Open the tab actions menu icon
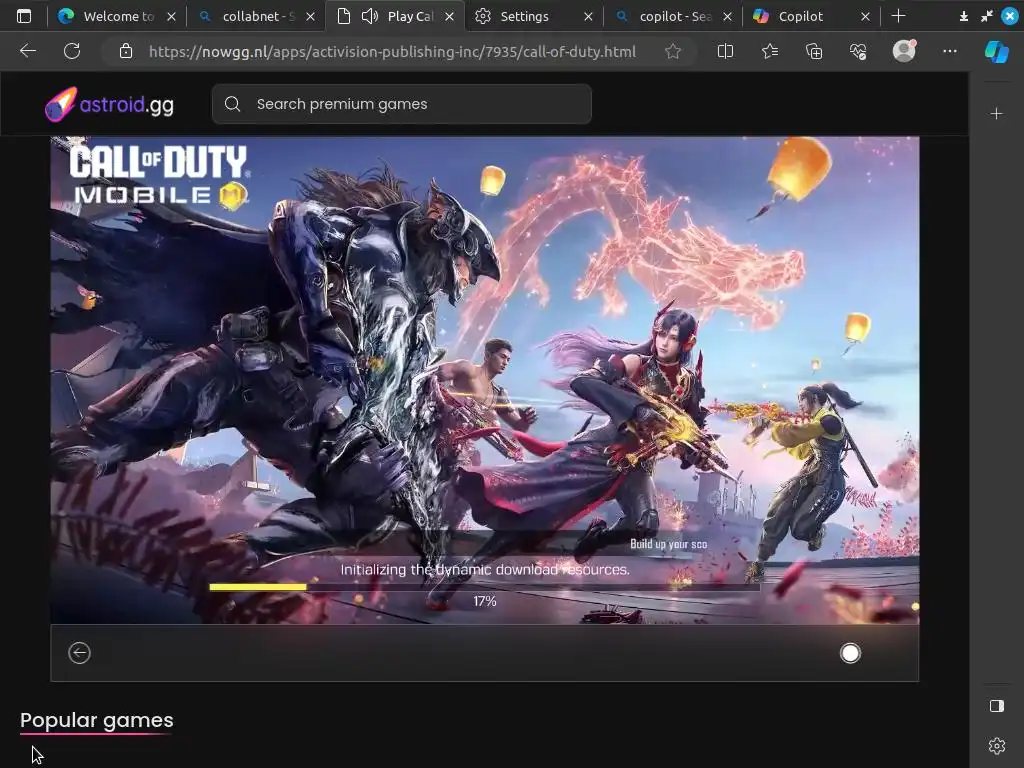 [x=24, y=16]
